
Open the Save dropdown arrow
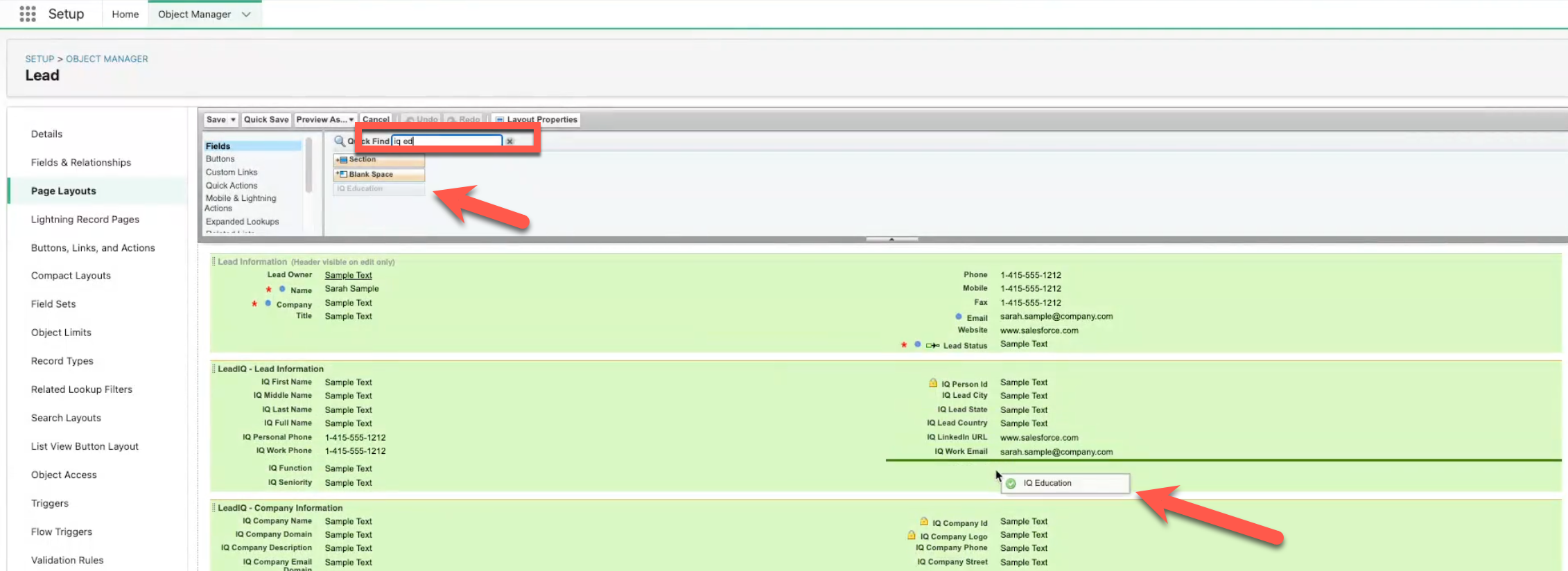[233, 120]
